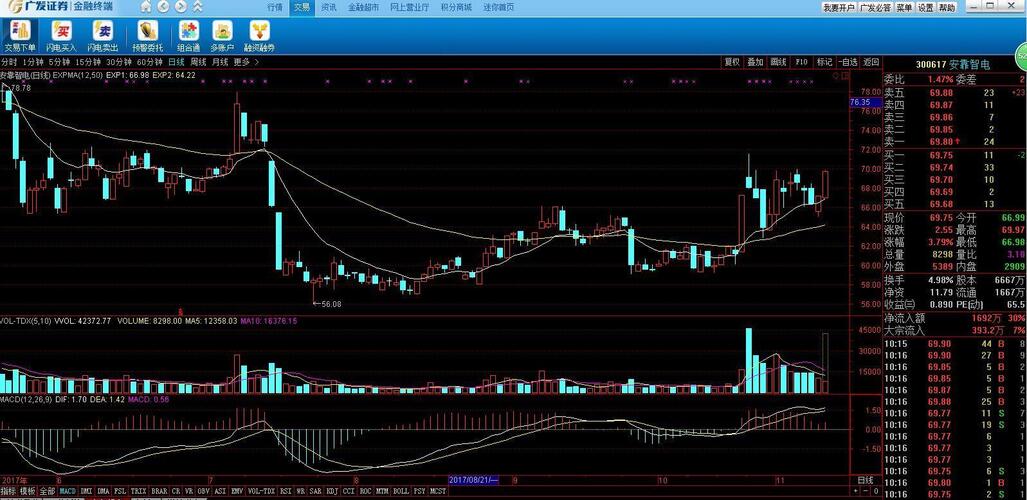The width and height of the screenshot is (1027, 500).
Task: Select the 15分钟 chart period
Action: (x=88, y=62)
